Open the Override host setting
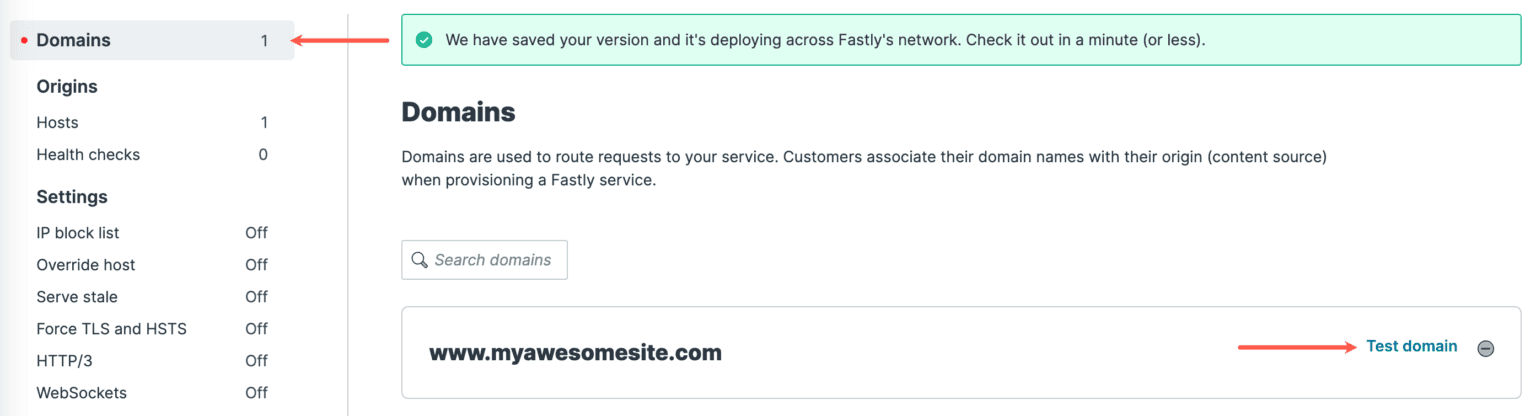 [152, 265]
